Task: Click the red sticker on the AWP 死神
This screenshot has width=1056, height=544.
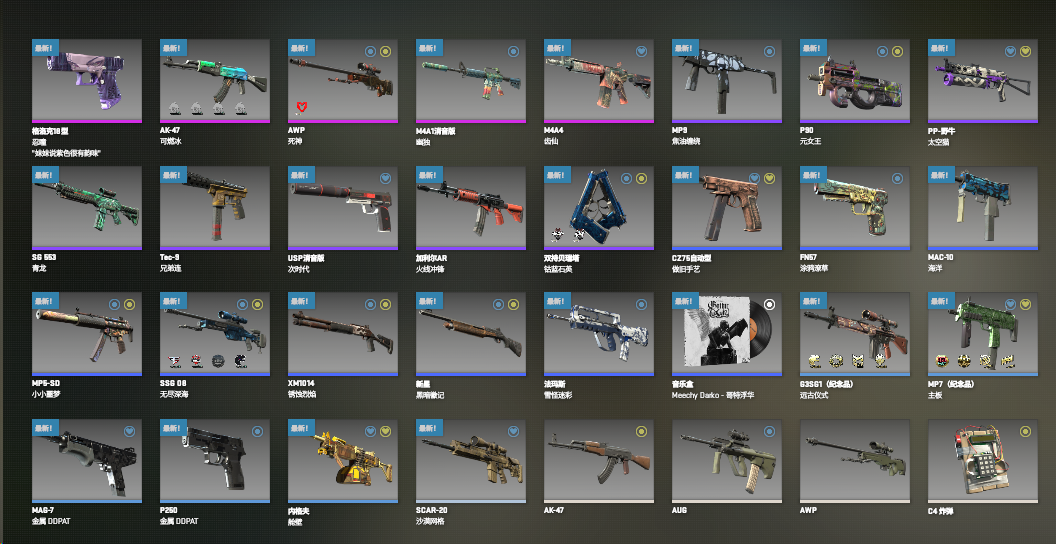Action: [301, 106]
